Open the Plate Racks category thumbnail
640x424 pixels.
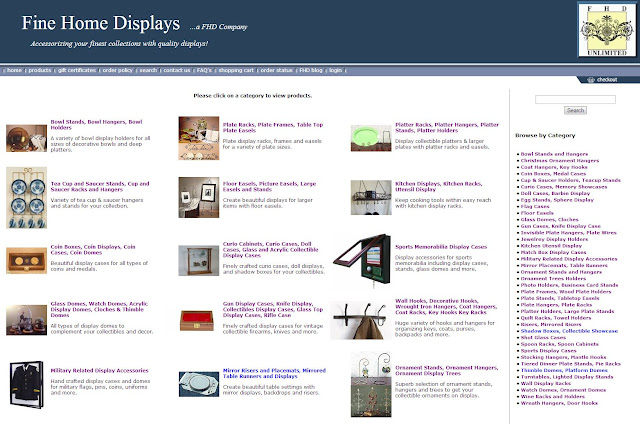199,138
